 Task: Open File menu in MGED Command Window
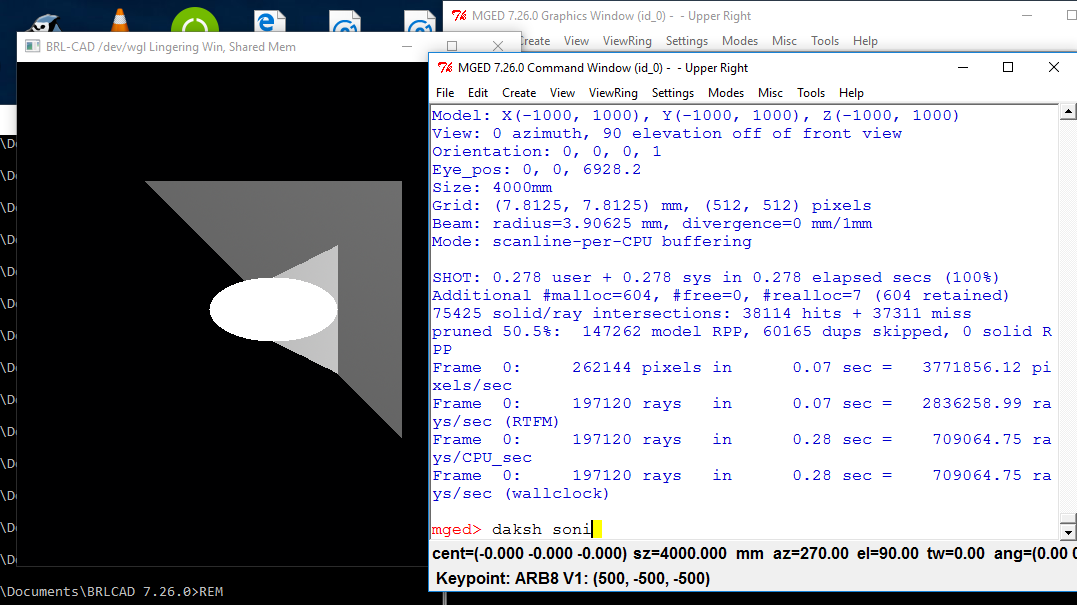tap(444, 93)
